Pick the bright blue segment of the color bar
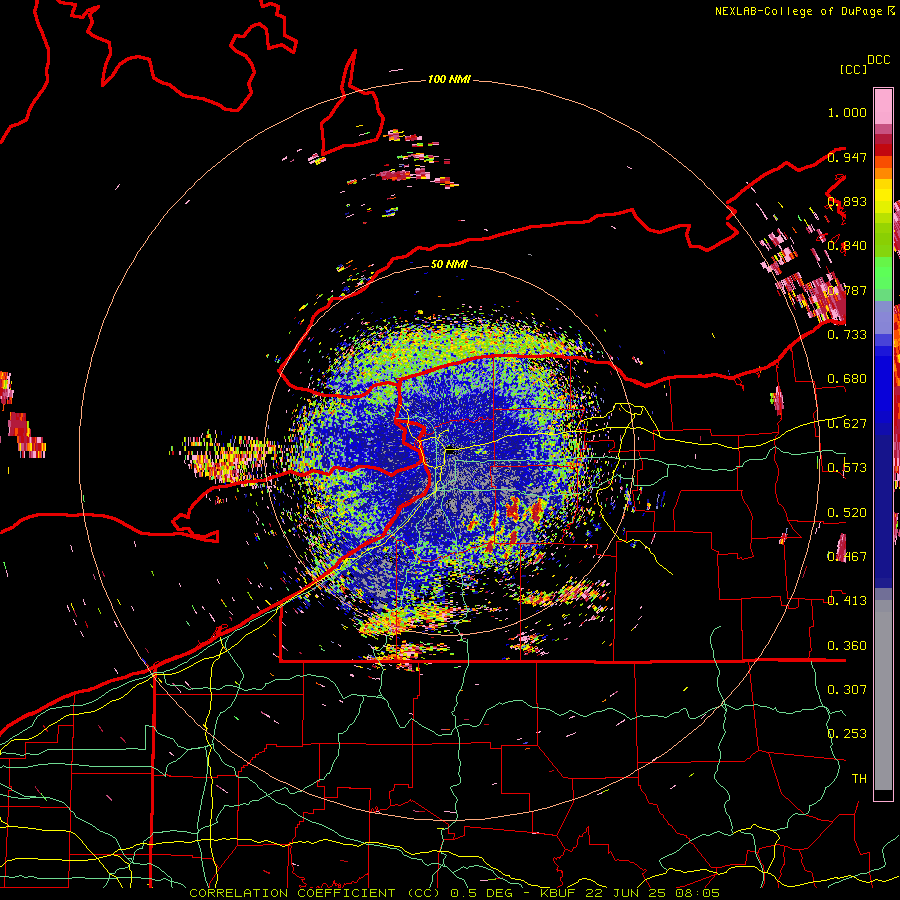The height and width of the screenshot is (900, 900). click(883, 389)
